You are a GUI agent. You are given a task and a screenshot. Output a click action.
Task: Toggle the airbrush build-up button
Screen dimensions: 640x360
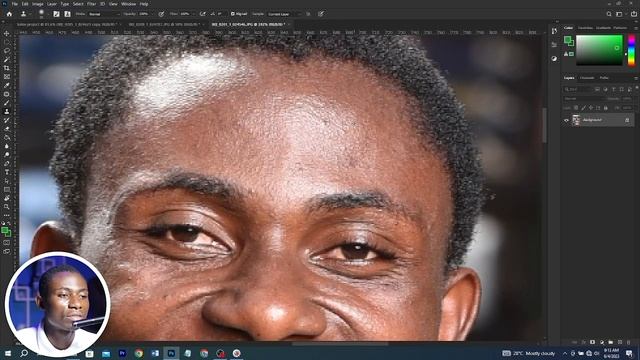202,14
